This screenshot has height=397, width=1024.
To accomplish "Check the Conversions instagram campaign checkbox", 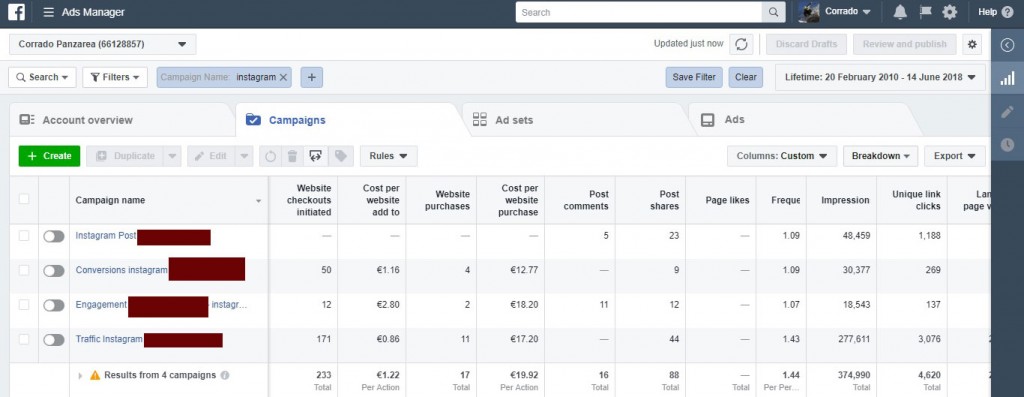I will (24, 270).
